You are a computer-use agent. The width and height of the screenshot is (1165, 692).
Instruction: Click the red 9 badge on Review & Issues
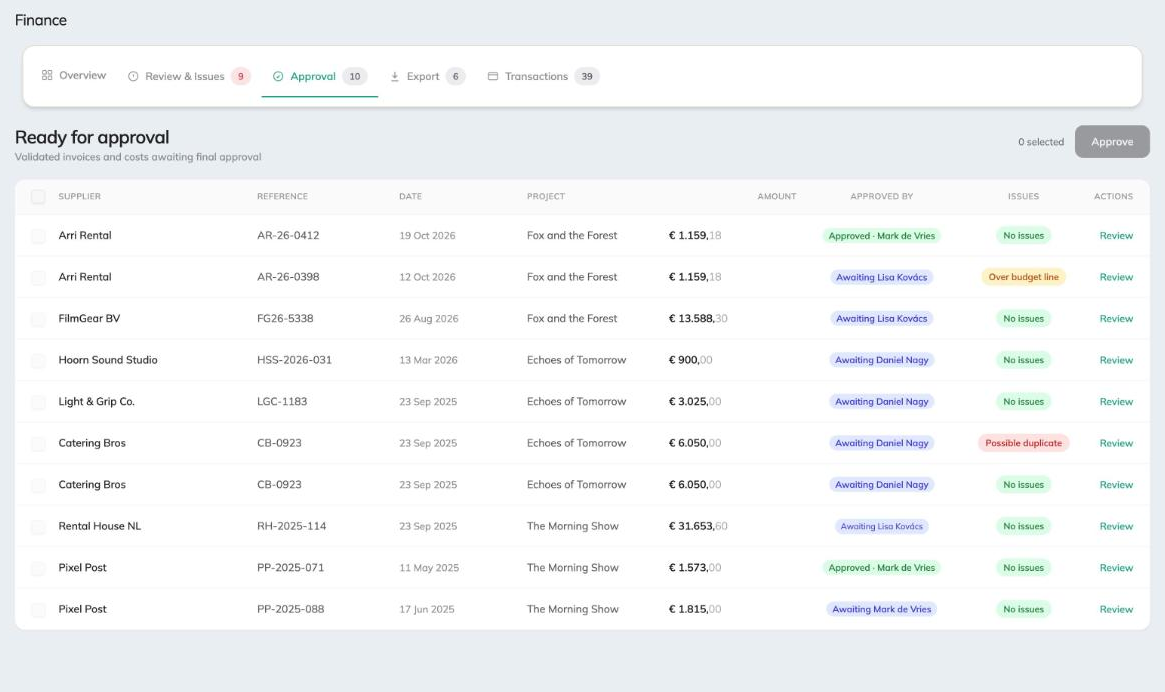(241, 76)
